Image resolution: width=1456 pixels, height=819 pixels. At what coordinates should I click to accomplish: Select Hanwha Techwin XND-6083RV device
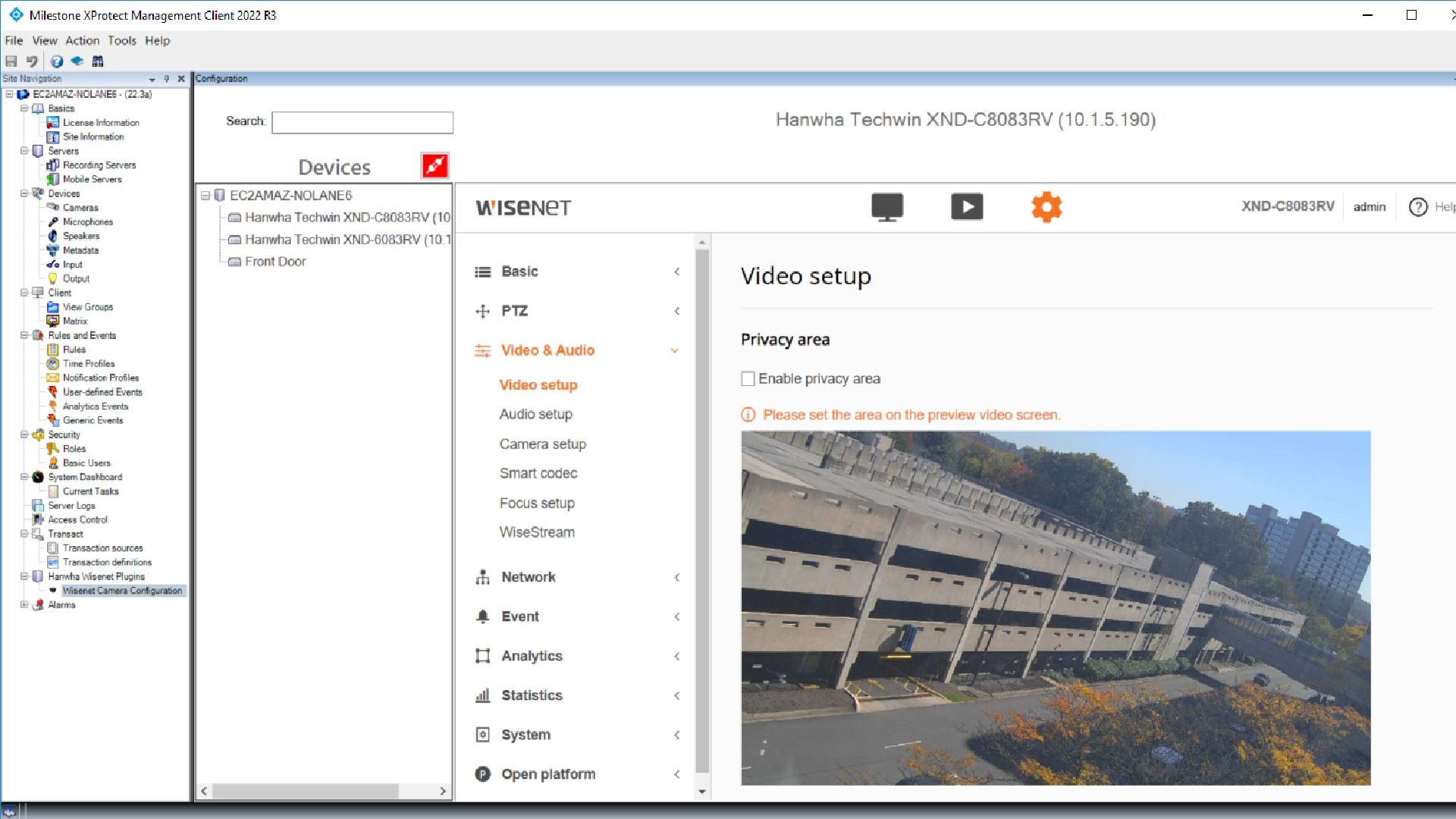(x=347, y=240)
